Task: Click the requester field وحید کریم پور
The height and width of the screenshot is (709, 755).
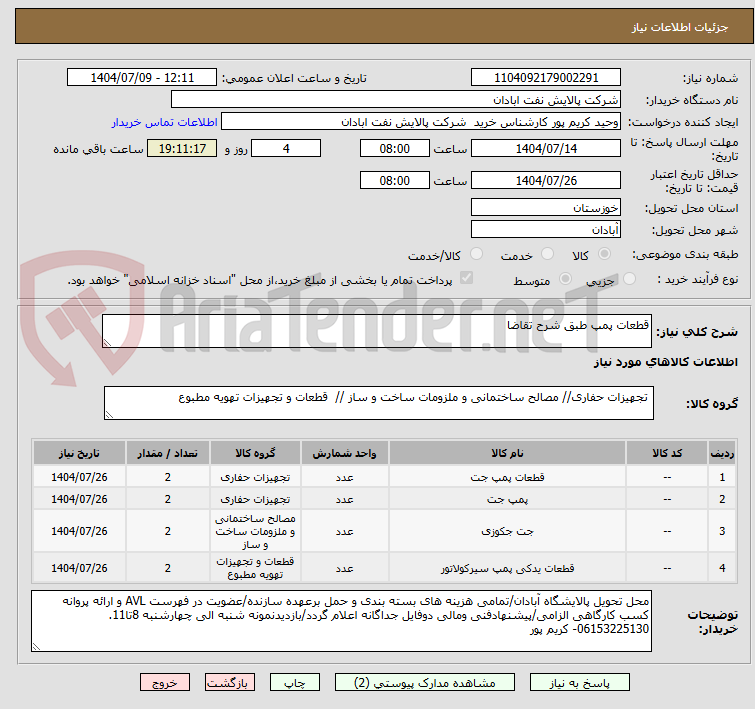Action: tap(421, 122)
